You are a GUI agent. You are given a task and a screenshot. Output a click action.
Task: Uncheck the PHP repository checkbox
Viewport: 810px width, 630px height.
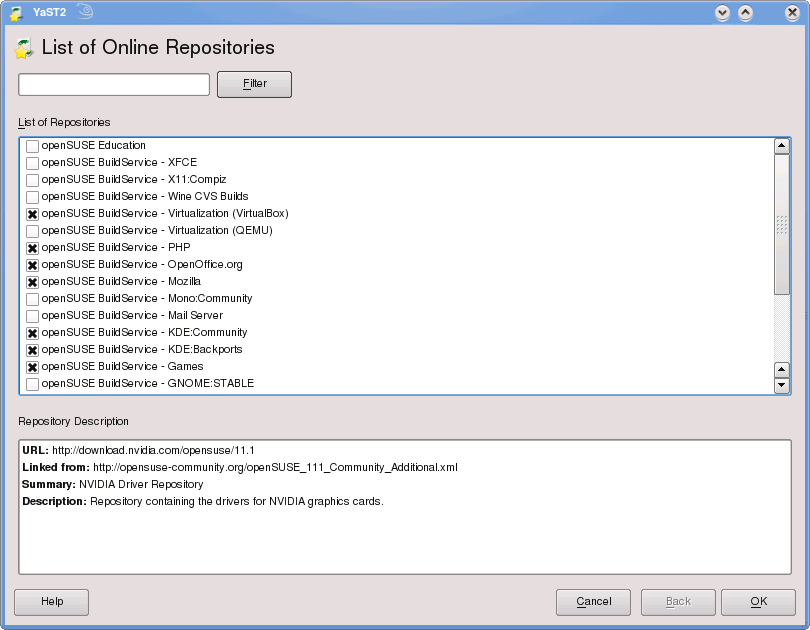click(x=32, y=248)
